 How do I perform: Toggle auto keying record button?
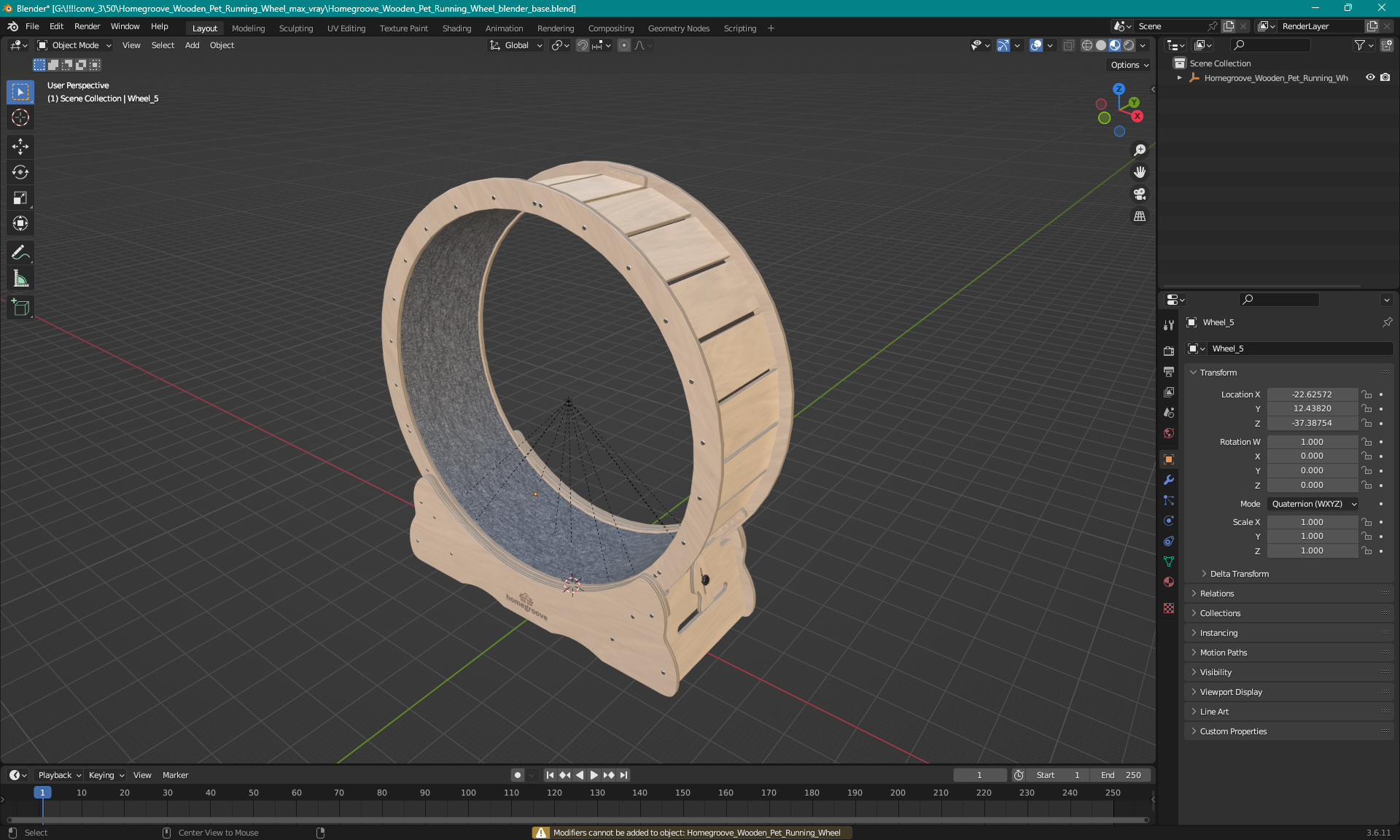tap(517, 775)
